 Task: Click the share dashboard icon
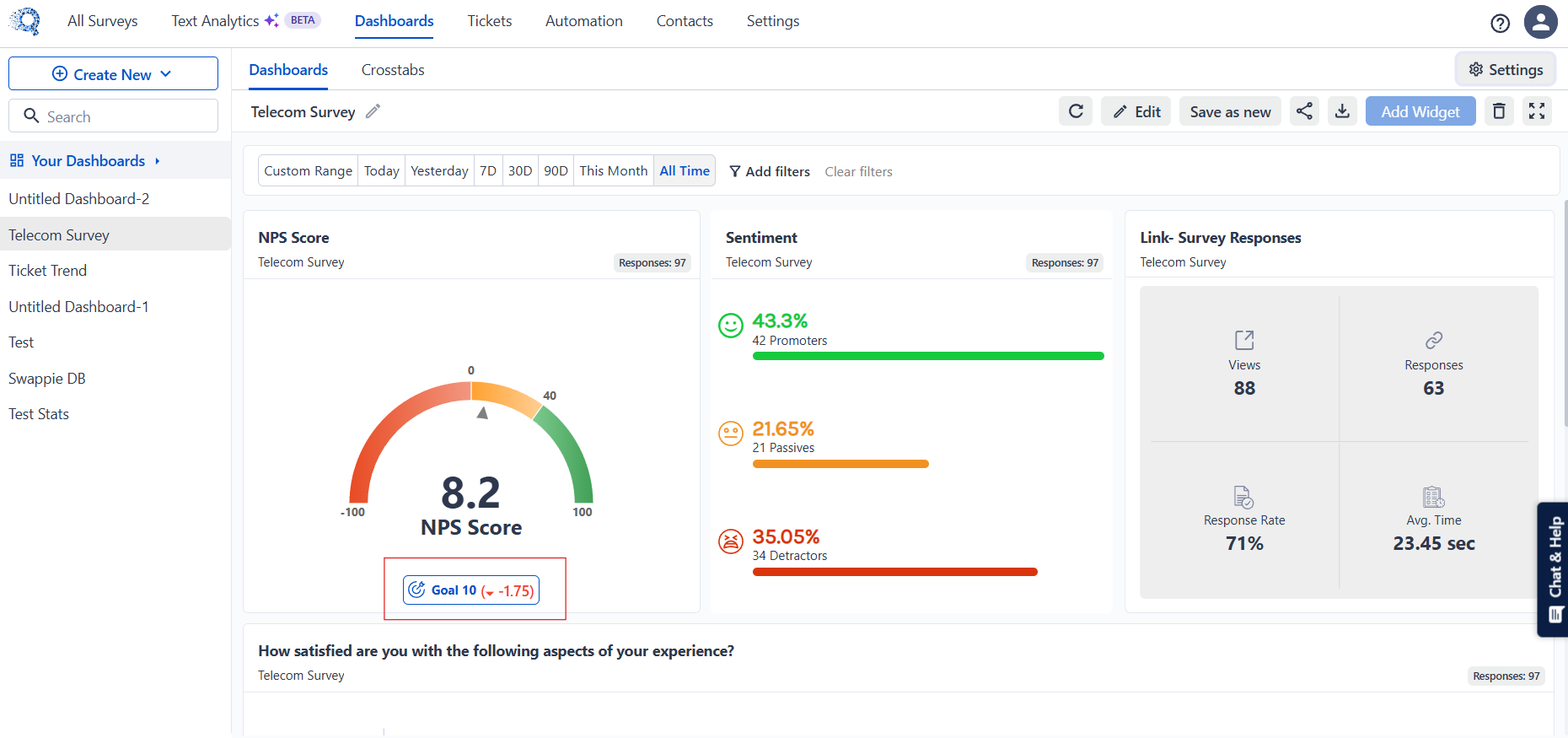point(1304,111)
